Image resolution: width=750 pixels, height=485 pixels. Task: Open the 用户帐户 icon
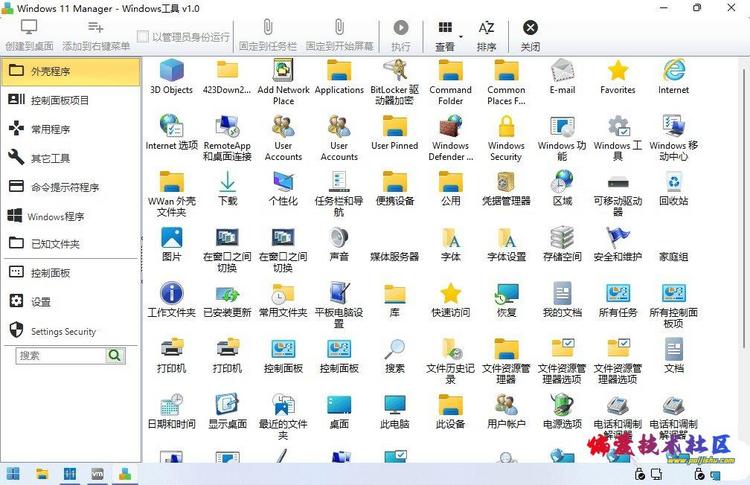[x=506, y=411]
